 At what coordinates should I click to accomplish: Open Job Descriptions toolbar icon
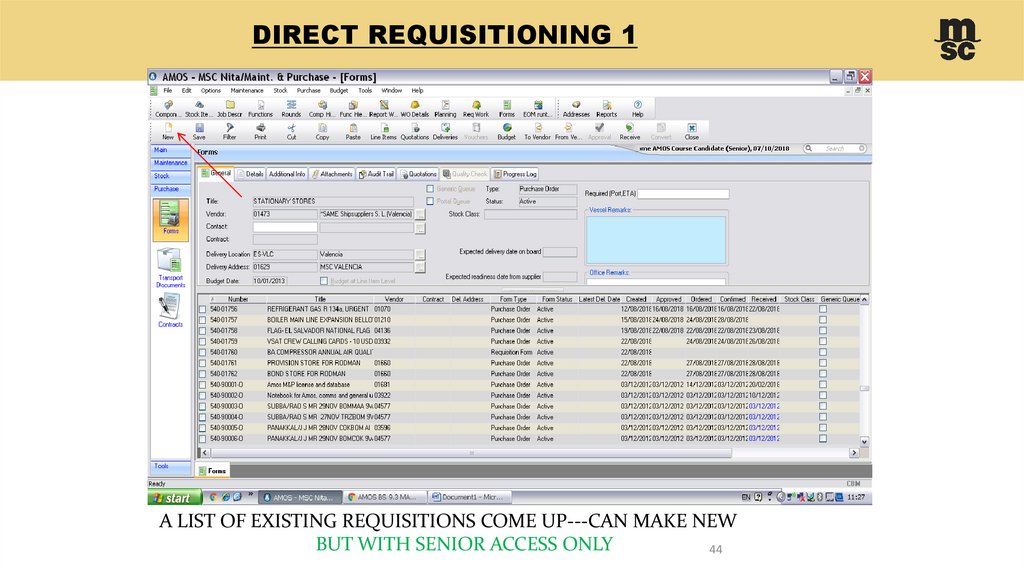(x=229, y=108)
